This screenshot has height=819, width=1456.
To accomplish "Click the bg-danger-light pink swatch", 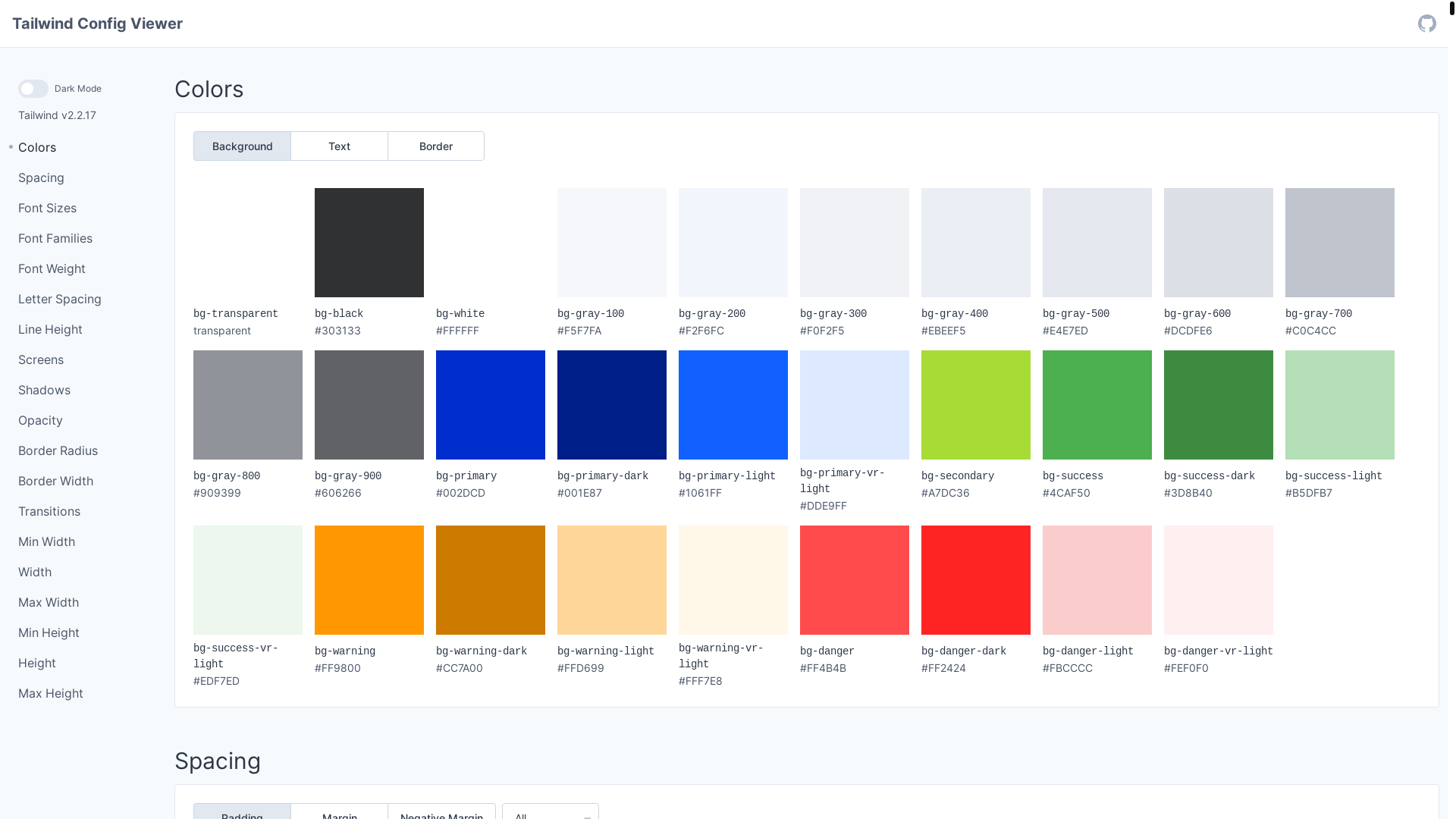I will (x=1097, y=580).
